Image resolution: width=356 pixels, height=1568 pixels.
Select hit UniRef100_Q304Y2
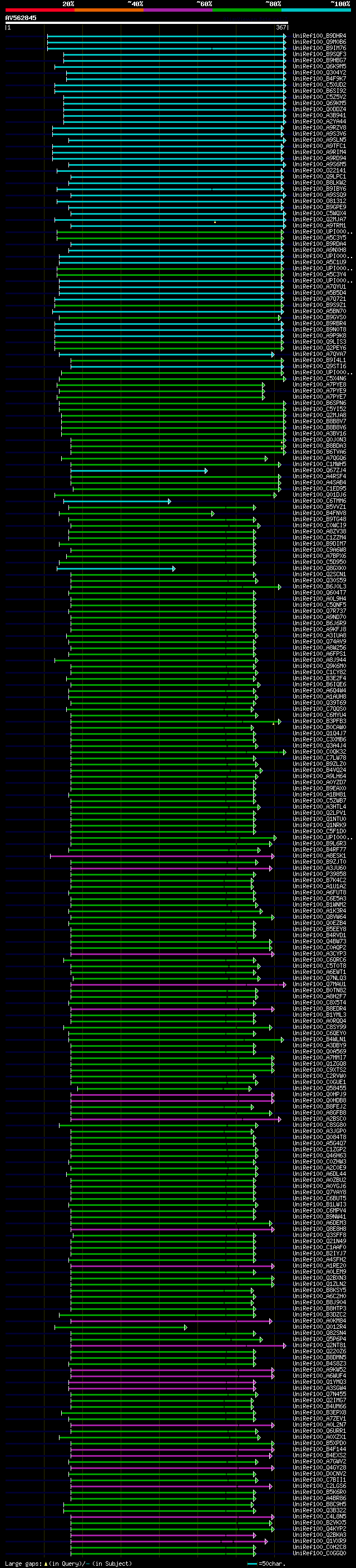[319, 72]
